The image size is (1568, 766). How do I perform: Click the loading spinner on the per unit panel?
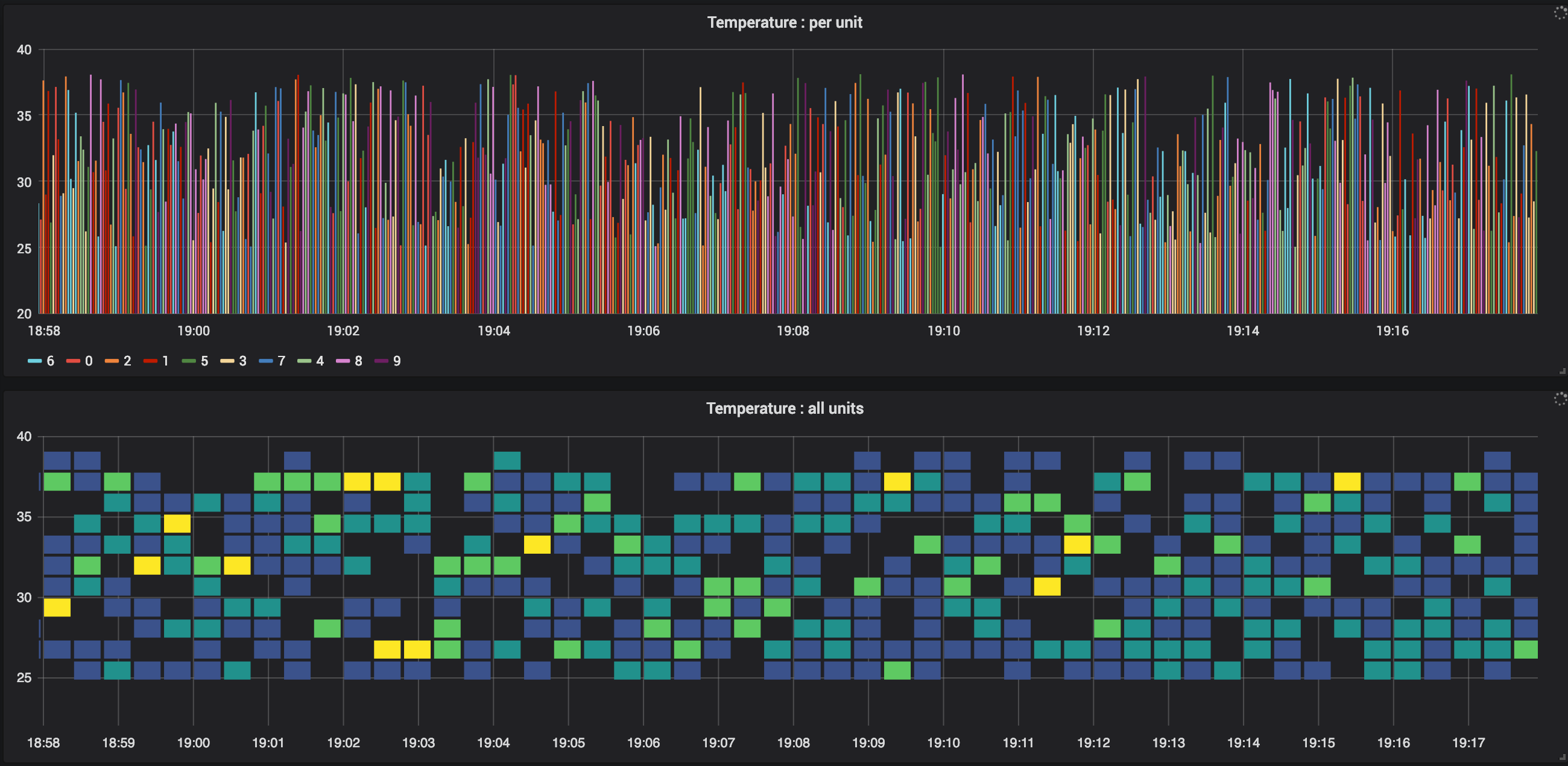tap(1560, 12)
